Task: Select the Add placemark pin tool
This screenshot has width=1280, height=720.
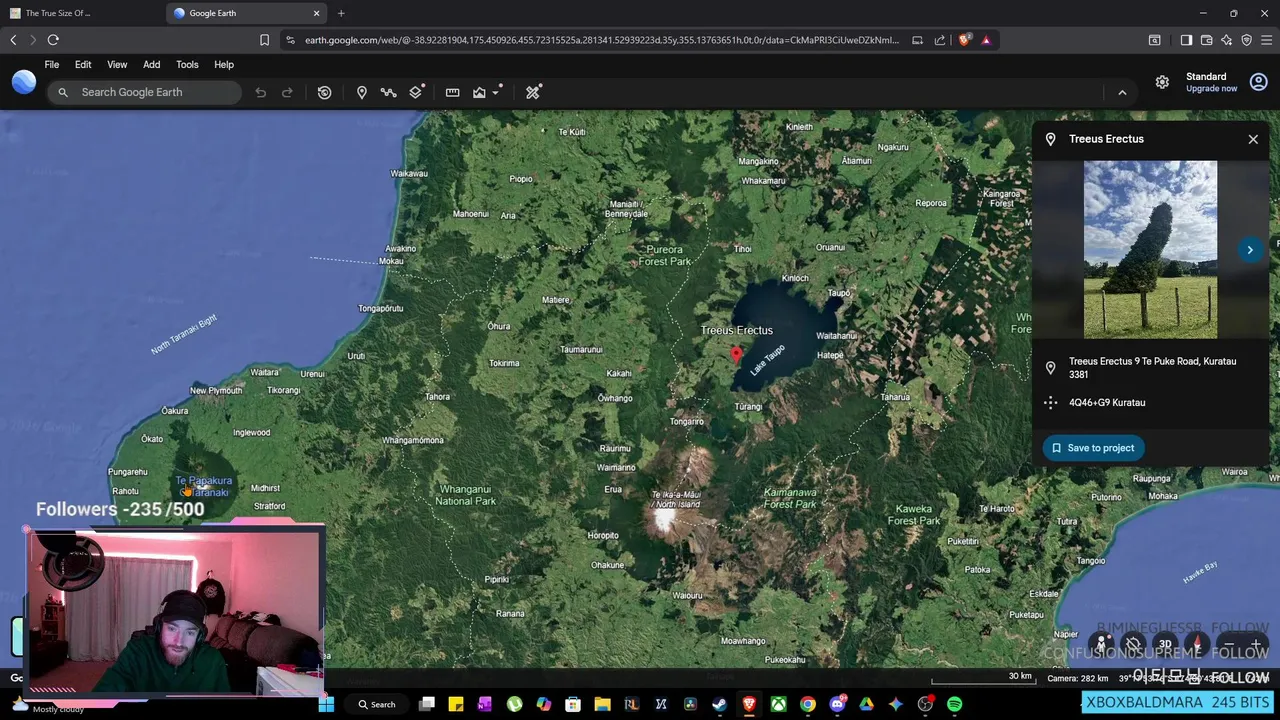Action: [362, 92]
